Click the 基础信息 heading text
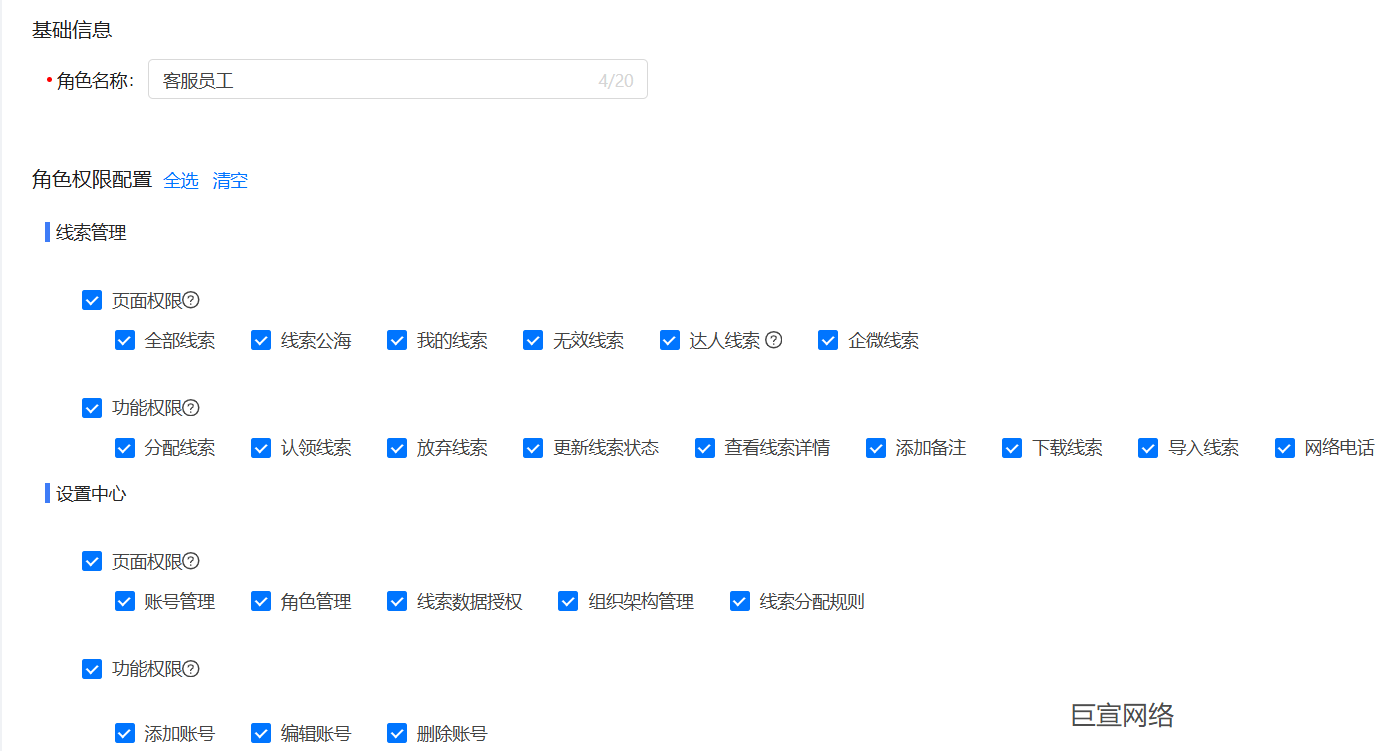1394x751 pixels. (72, 30)
